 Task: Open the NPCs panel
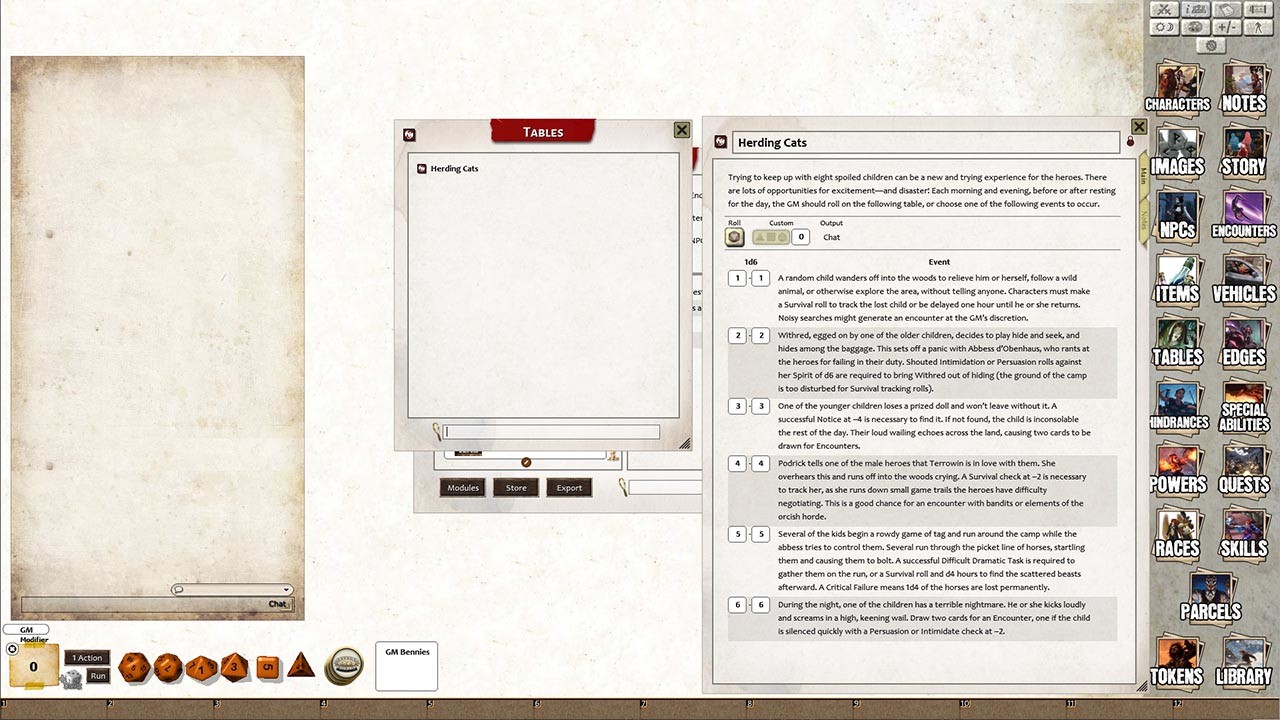point(1178,222)
